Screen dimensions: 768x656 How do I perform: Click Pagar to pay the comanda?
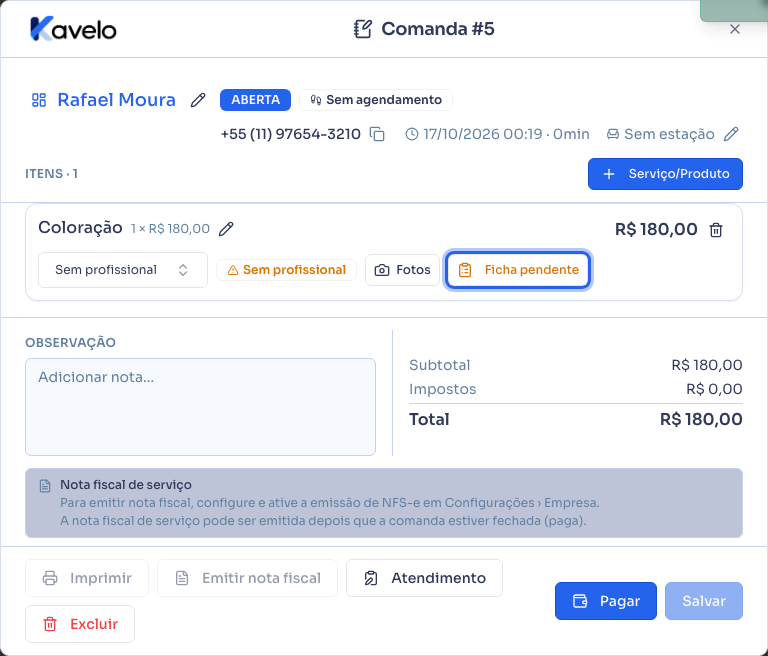click(x=605, y=601)
